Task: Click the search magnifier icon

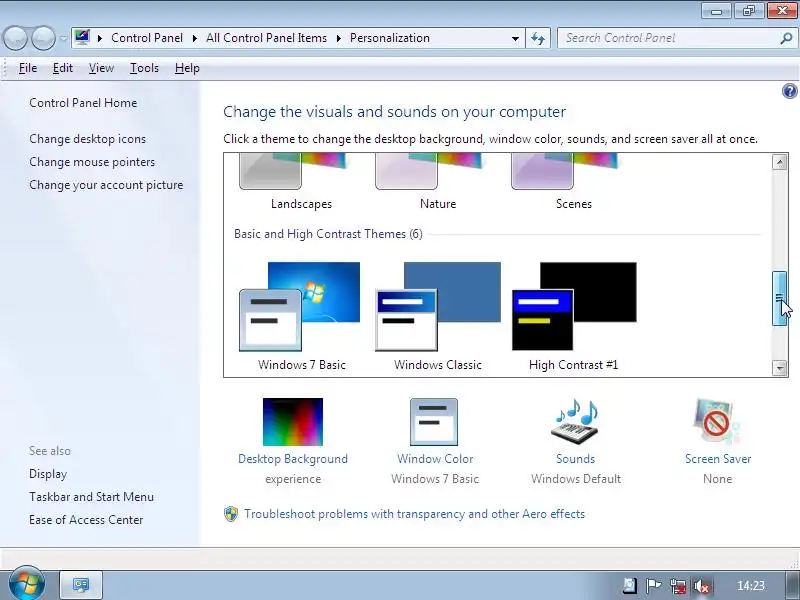Action: [x=786, y=38]
